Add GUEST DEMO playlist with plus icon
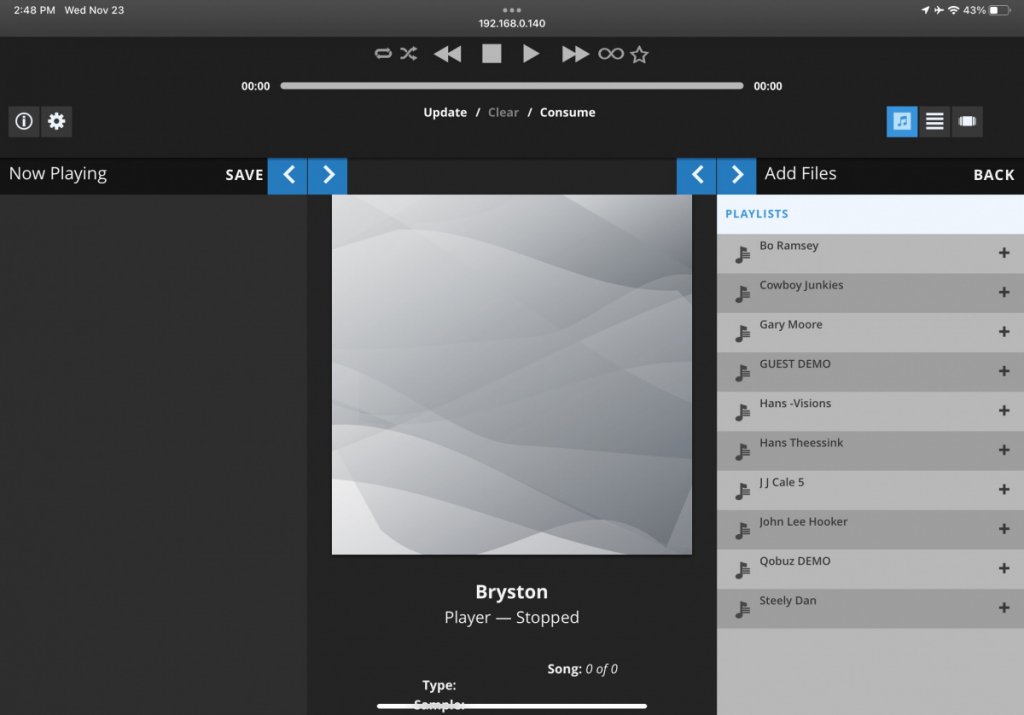The image size is (1024, 715). (1004, 371)
